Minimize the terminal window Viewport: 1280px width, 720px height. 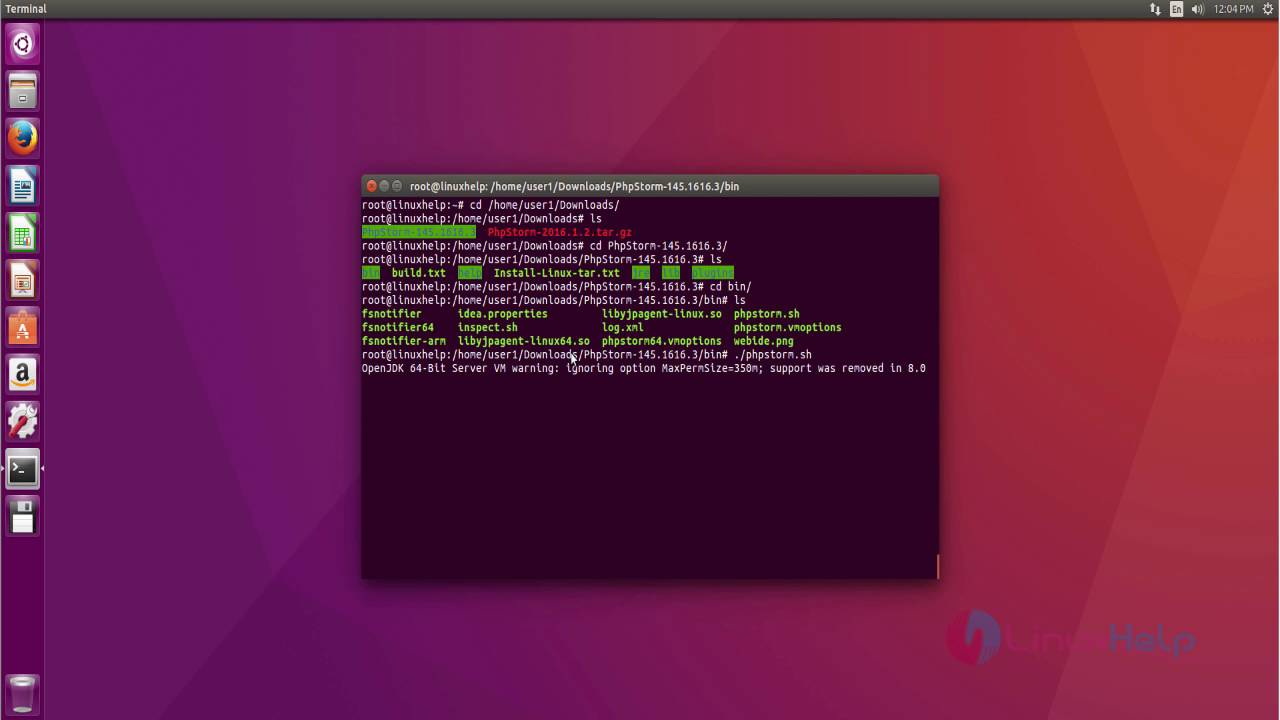[x=384, y=186]
